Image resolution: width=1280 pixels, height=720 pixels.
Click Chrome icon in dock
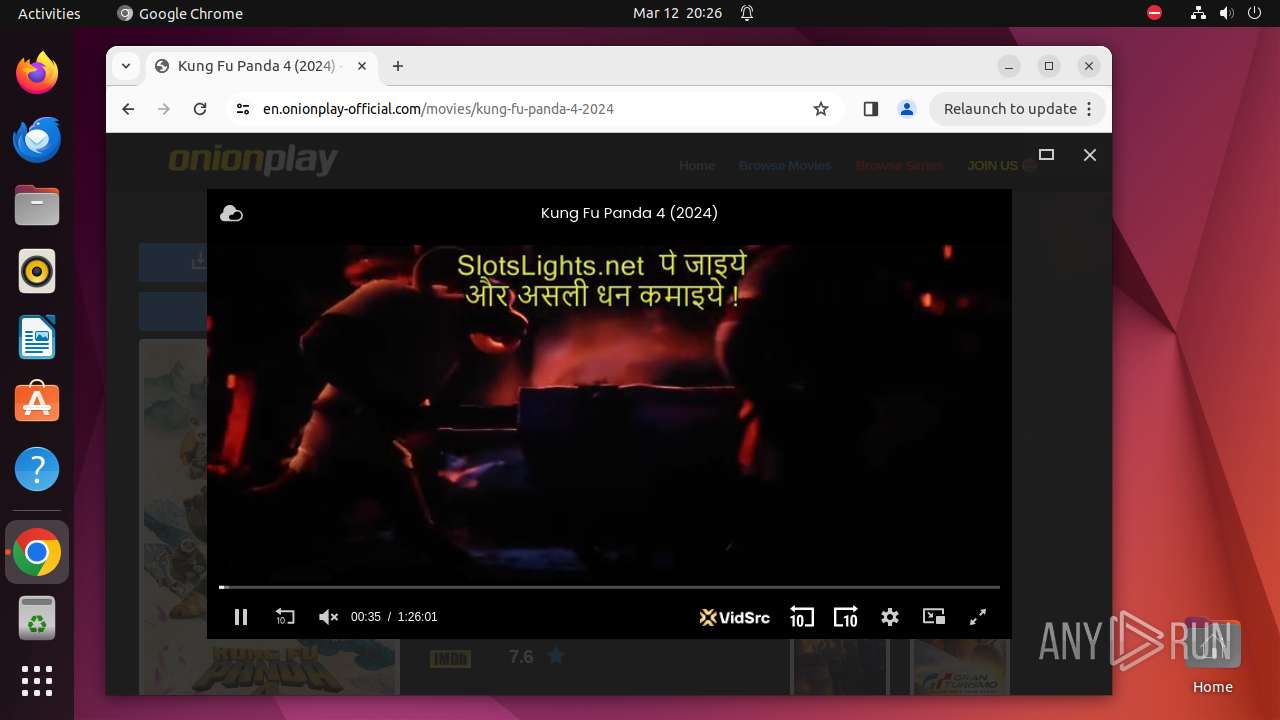pos(37,553)
